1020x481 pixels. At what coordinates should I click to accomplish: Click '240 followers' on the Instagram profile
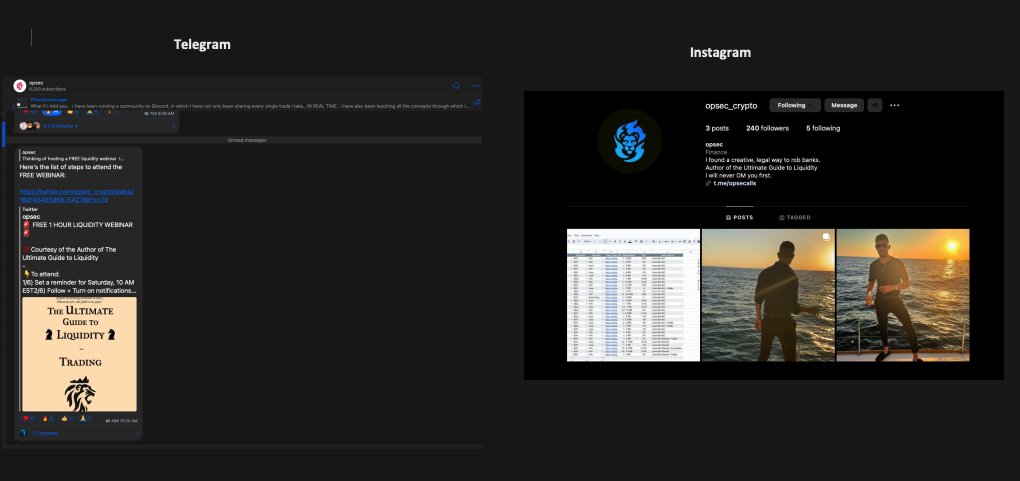click(x=768, y=128)
